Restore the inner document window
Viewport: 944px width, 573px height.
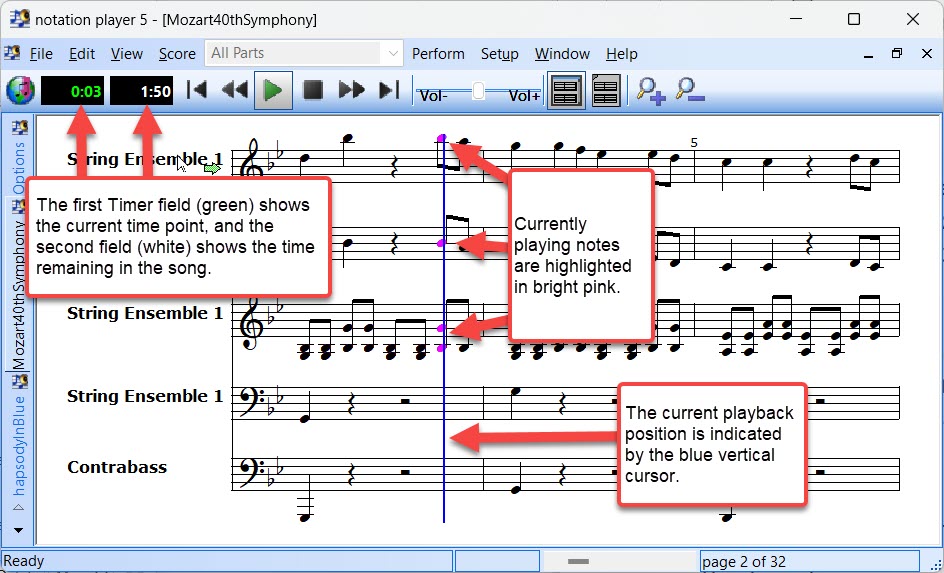pos(897,54)
